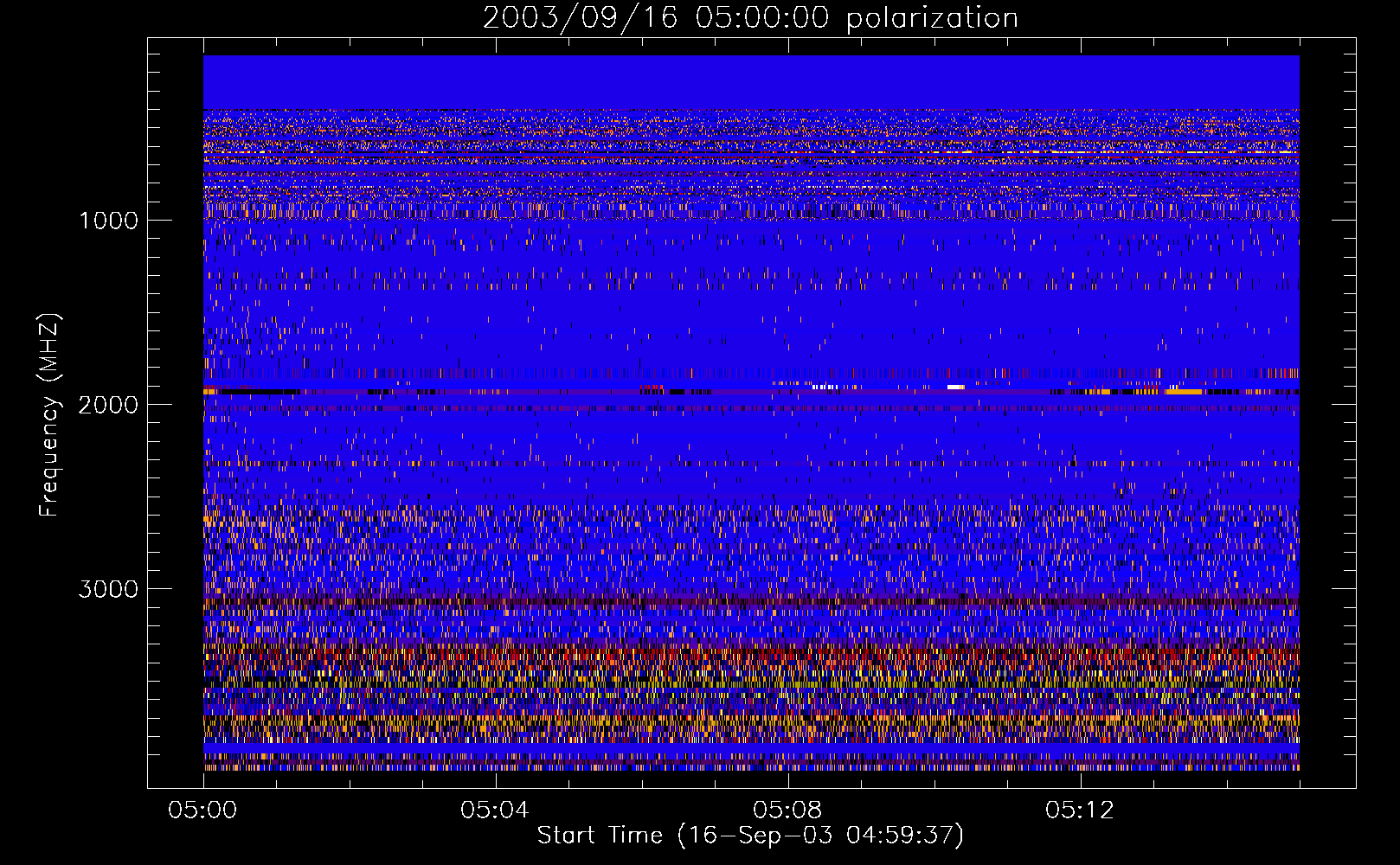The width and height of the screenshot is (1400, 865).
Task: Click the plot title "2003/09/16 05:00:00 polarization"
Action: [x=750, y=17]
